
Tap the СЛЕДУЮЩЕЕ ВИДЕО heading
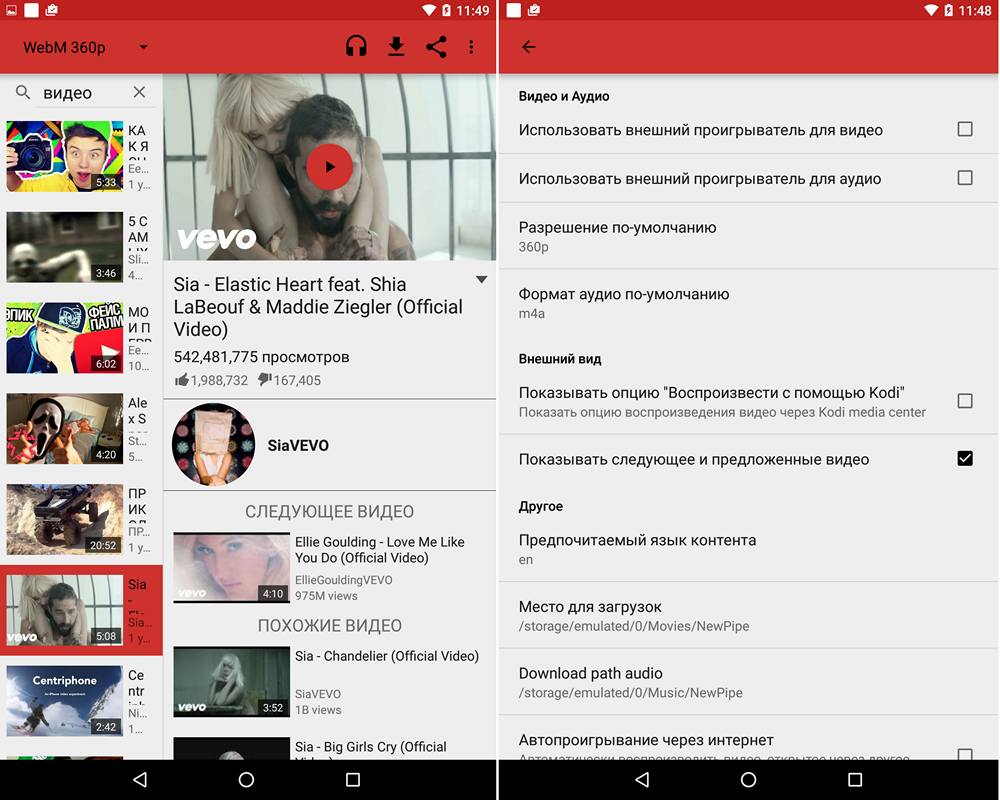click(x=329, y=512)
